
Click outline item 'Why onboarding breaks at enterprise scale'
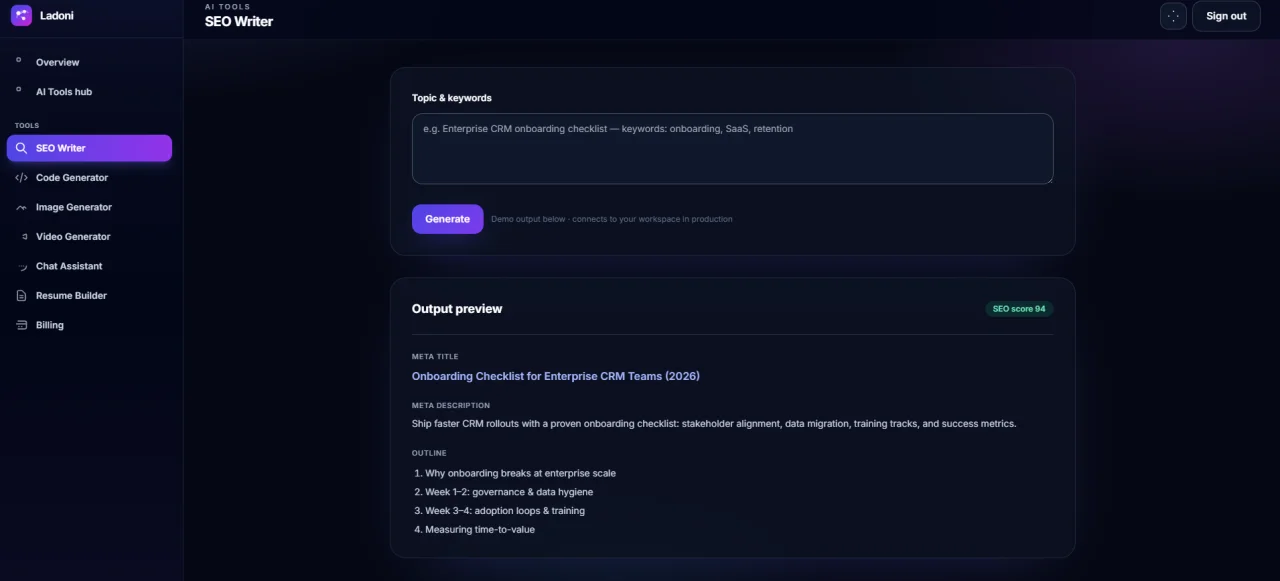coord(520,473)
